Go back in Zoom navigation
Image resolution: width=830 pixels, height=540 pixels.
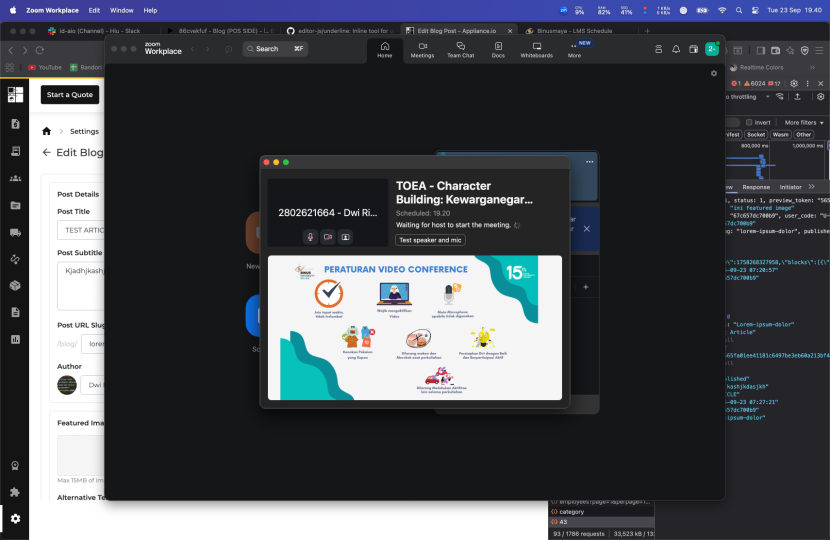coord(193,49)
